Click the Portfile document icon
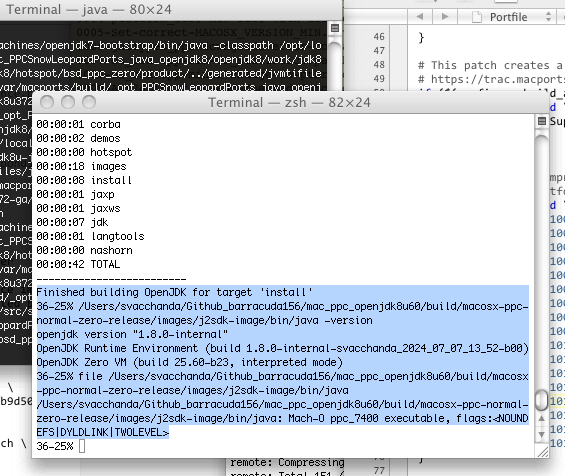 [x=477, y=17]
